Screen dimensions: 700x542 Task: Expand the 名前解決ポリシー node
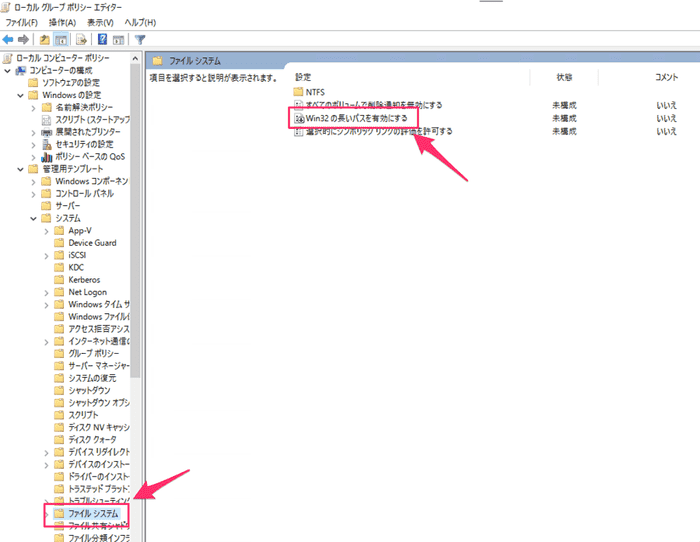(33, 108)
